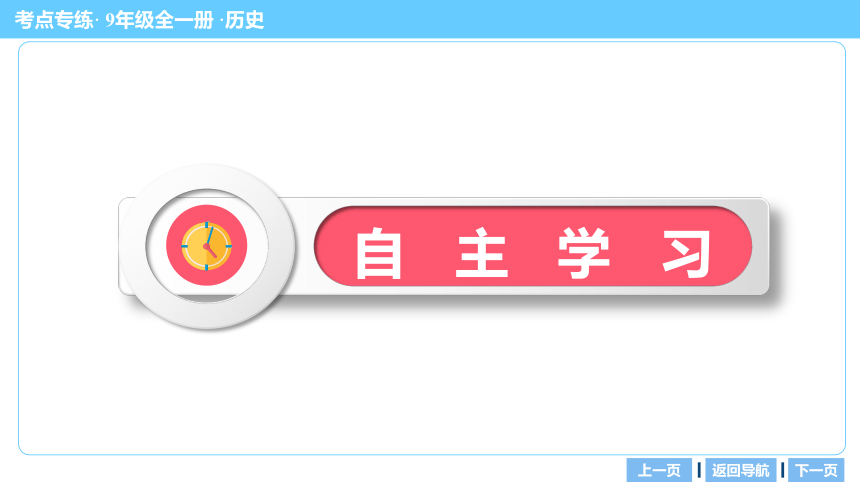Click the gray plate's right end beyond the banner

click(760, 246)
